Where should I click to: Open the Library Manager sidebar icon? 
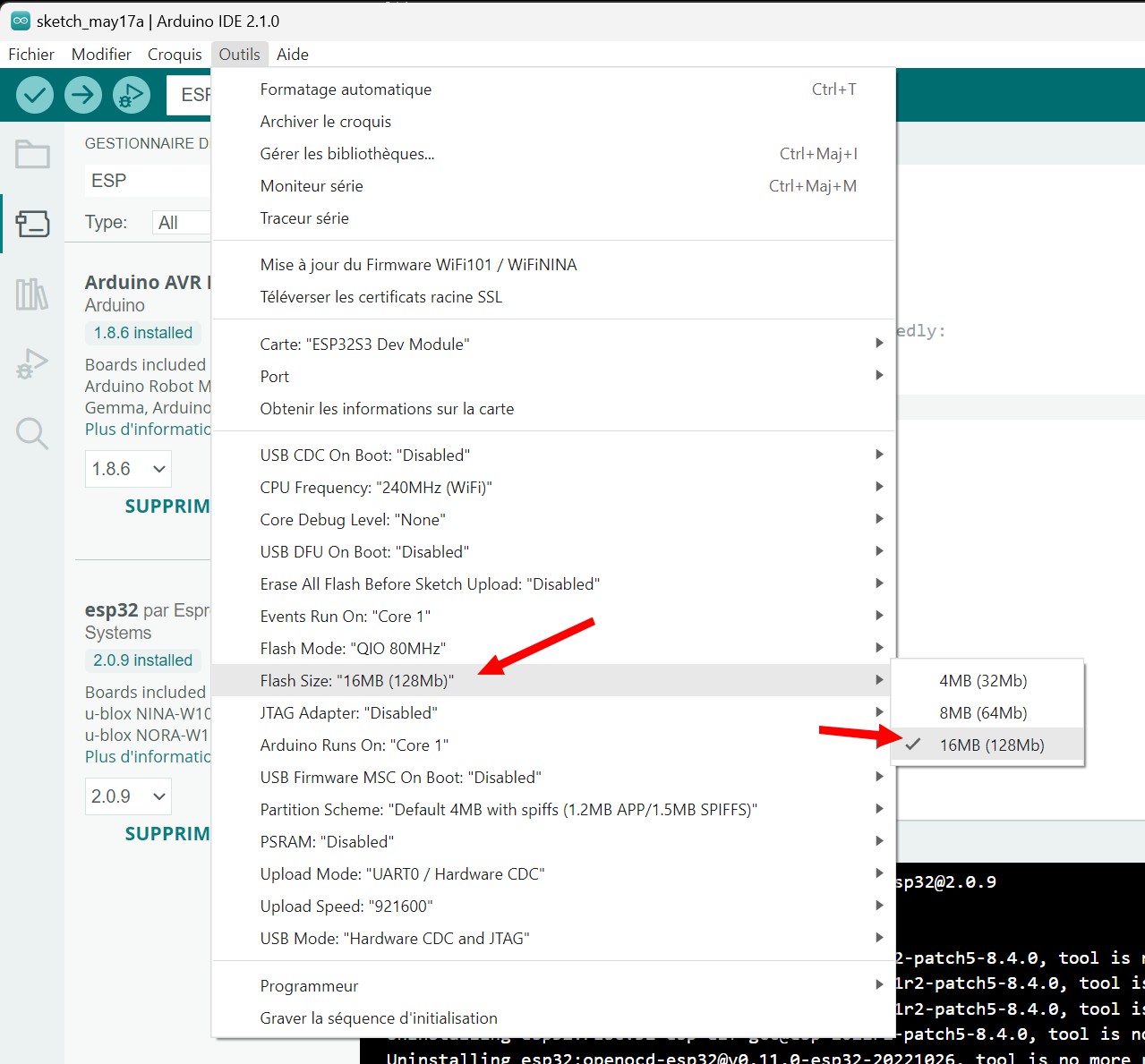coord(32,294)
